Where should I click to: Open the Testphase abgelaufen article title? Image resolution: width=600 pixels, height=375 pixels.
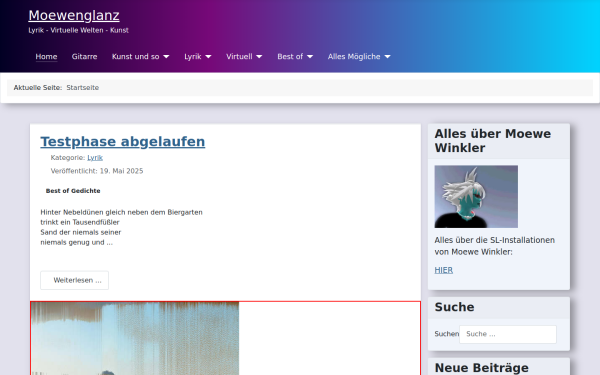[x=123, y=142]
